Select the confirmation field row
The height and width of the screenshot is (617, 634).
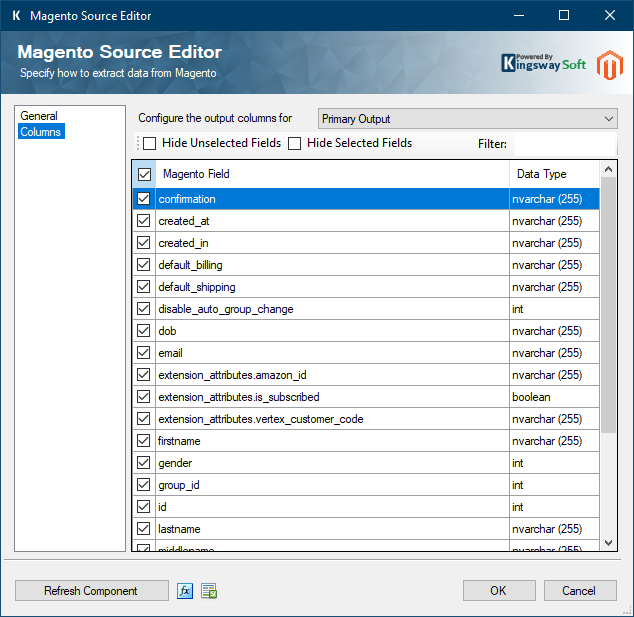click(366, 199)
